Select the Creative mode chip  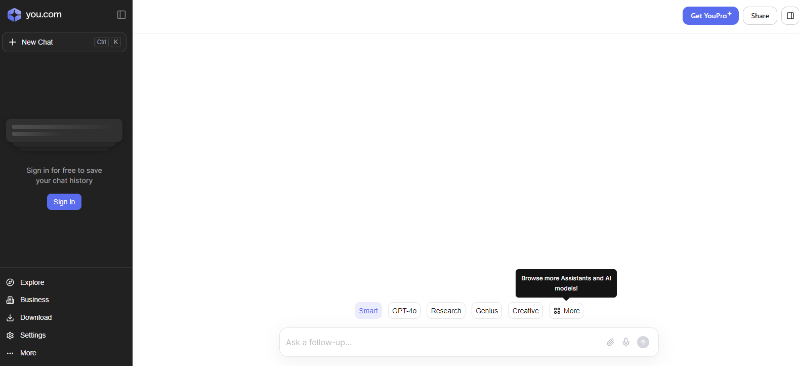pos(526,310)
